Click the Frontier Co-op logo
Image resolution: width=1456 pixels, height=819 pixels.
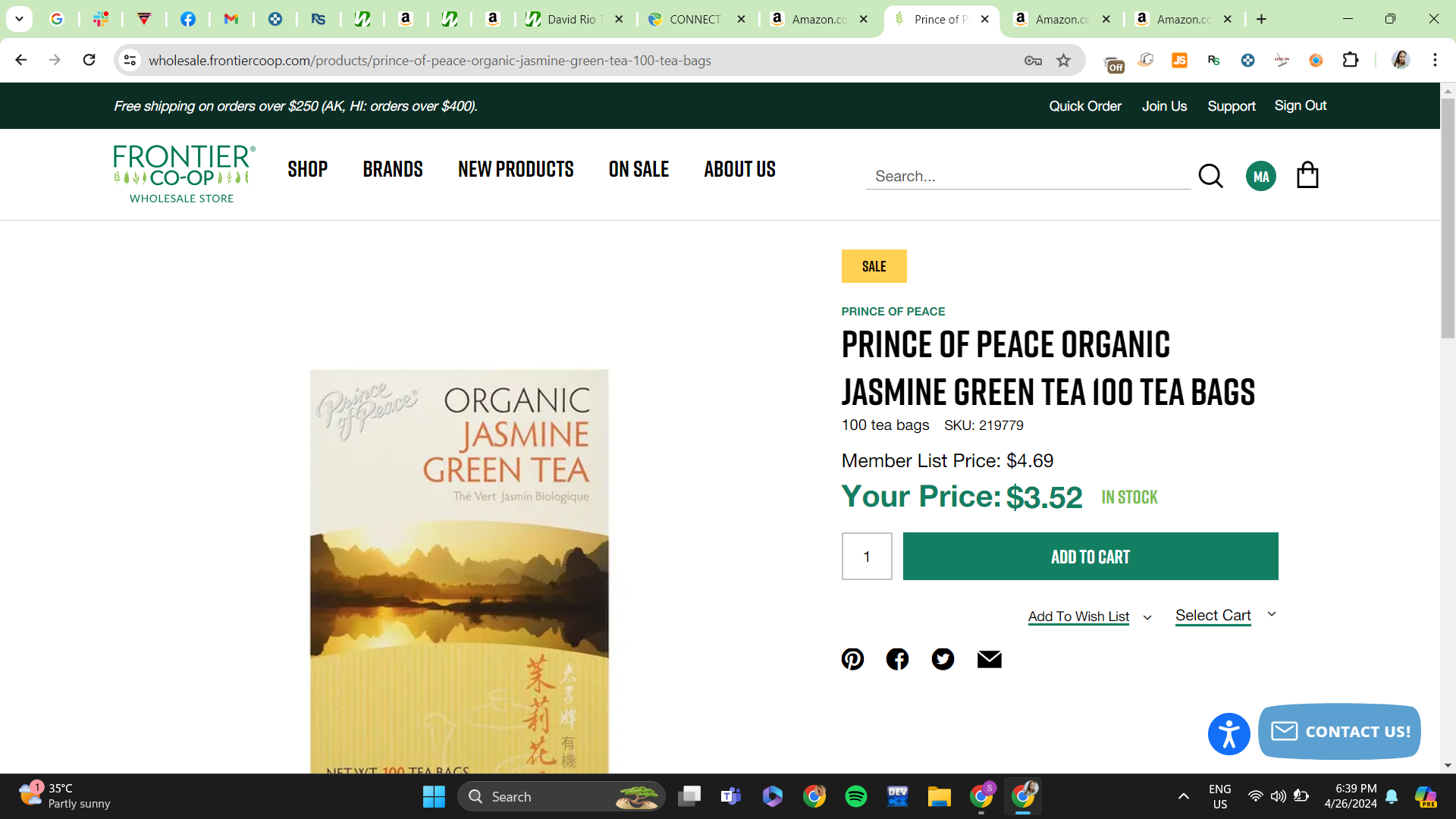tap(184, 174)
